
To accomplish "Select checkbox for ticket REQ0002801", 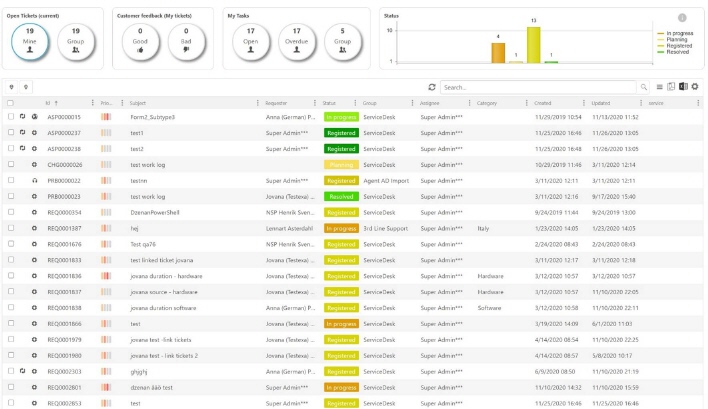I will (11, 387).
